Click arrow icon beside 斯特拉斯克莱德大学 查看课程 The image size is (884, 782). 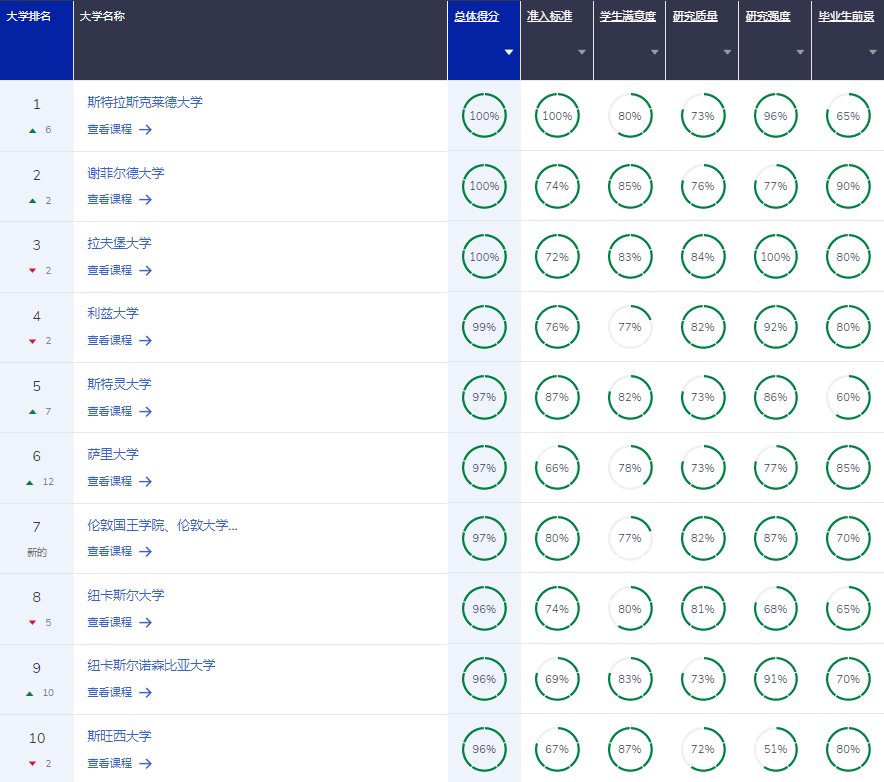tap(145, 129)
